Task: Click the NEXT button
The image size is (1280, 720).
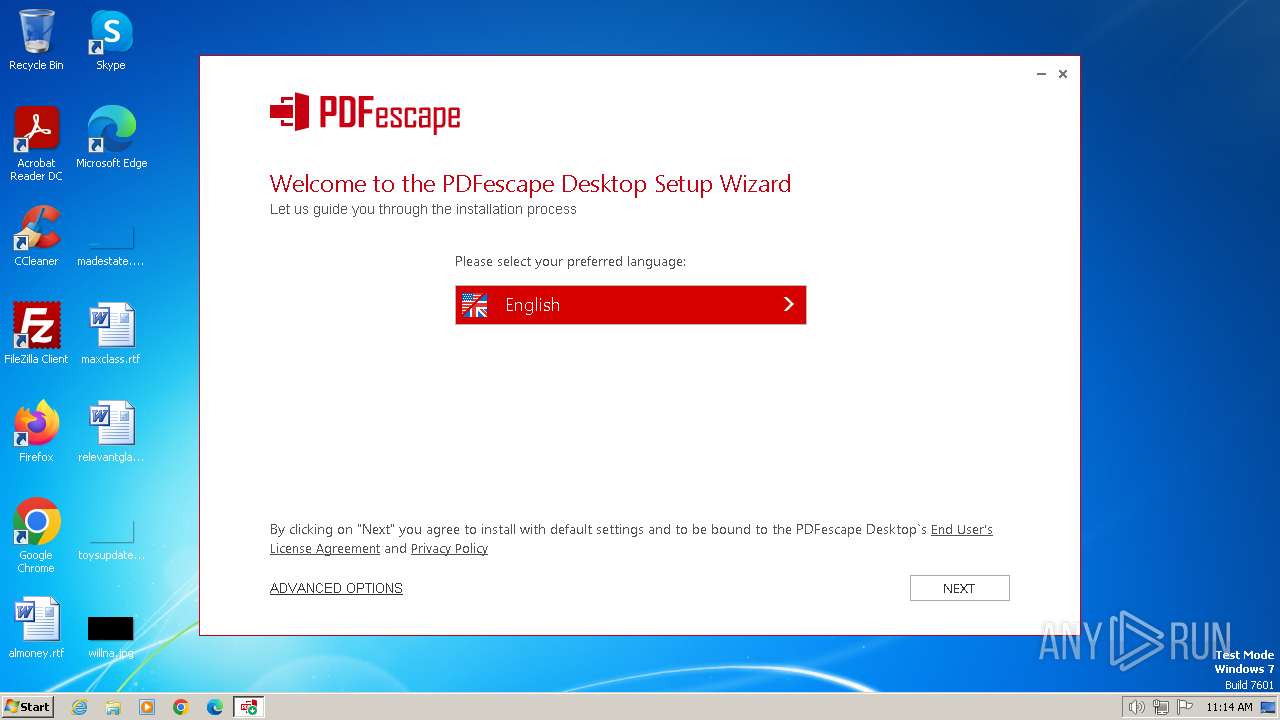Action: pos(959,588)
